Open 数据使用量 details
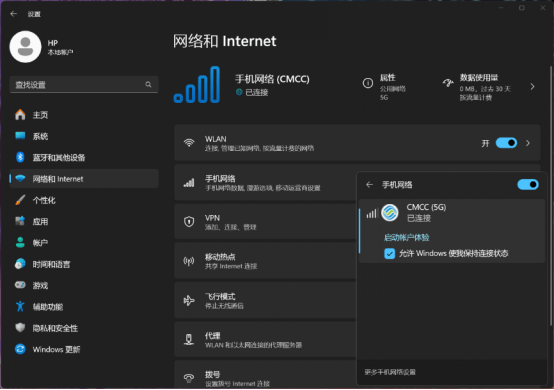Image resolution: width=554 pixels, height=390 pixels. click(x=489, y=87)
